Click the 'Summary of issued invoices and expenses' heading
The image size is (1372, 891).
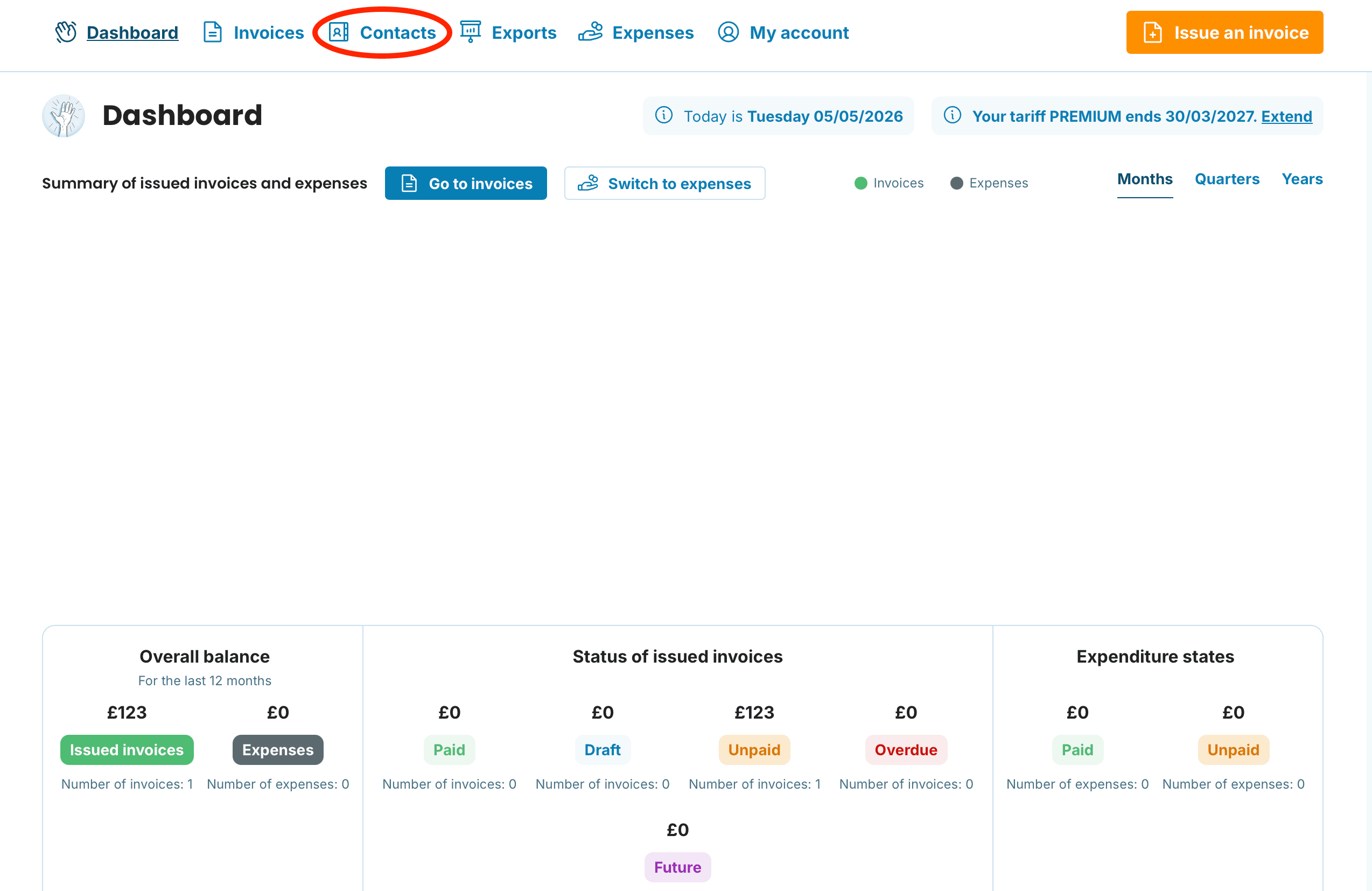[x=205, y=183]
